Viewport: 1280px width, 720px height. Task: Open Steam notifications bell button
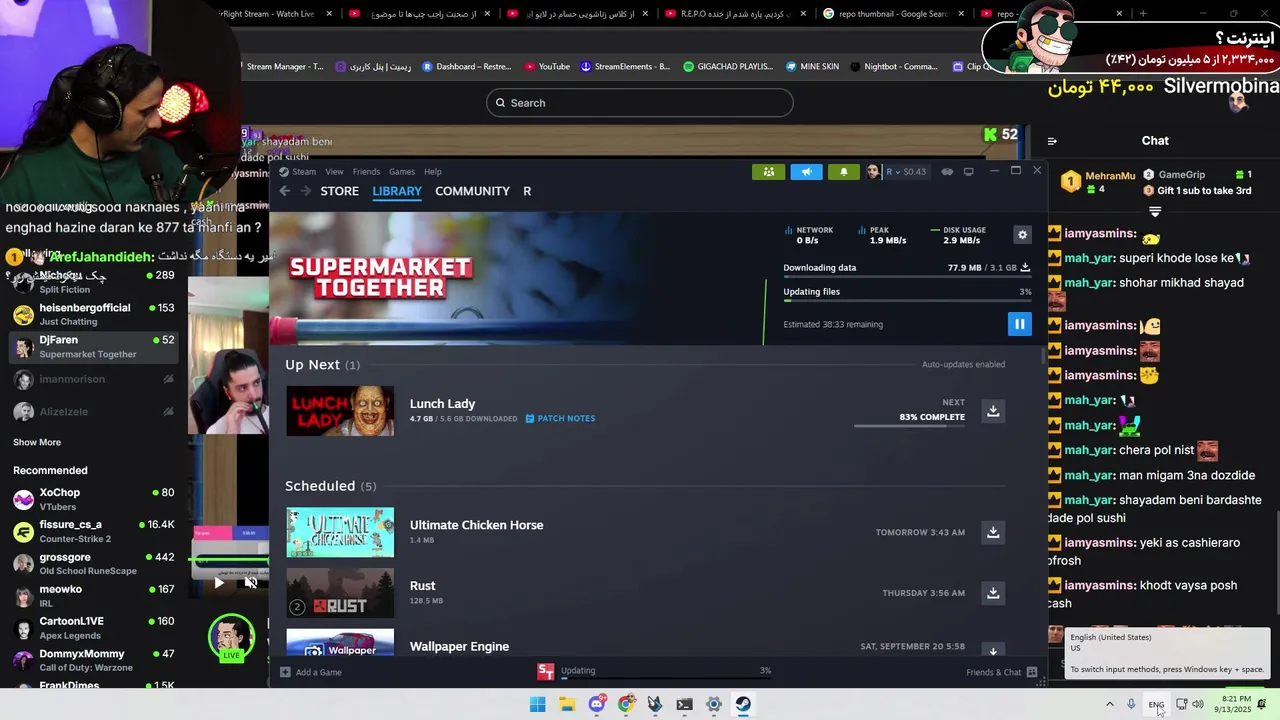[x=843, y=171]
